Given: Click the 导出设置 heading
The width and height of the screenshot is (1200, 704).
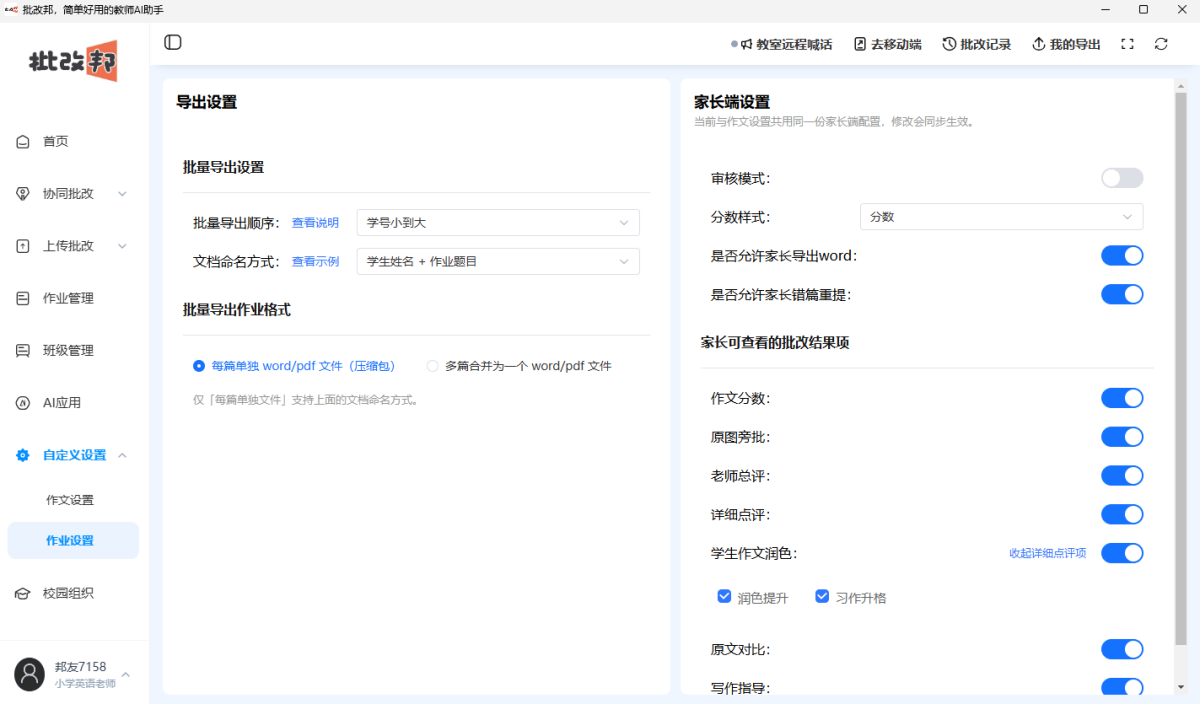Looking at the screenshot, I should tap(206, 102).
